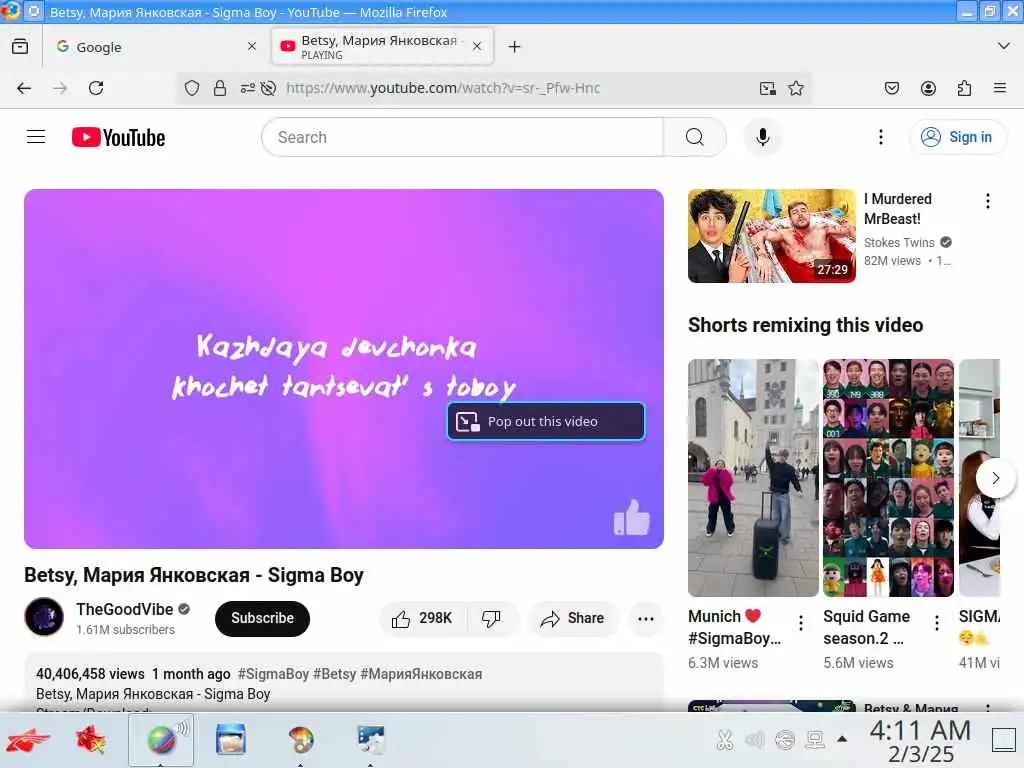Open the YouTube hamburger guide menu

[x=36, y=137]
